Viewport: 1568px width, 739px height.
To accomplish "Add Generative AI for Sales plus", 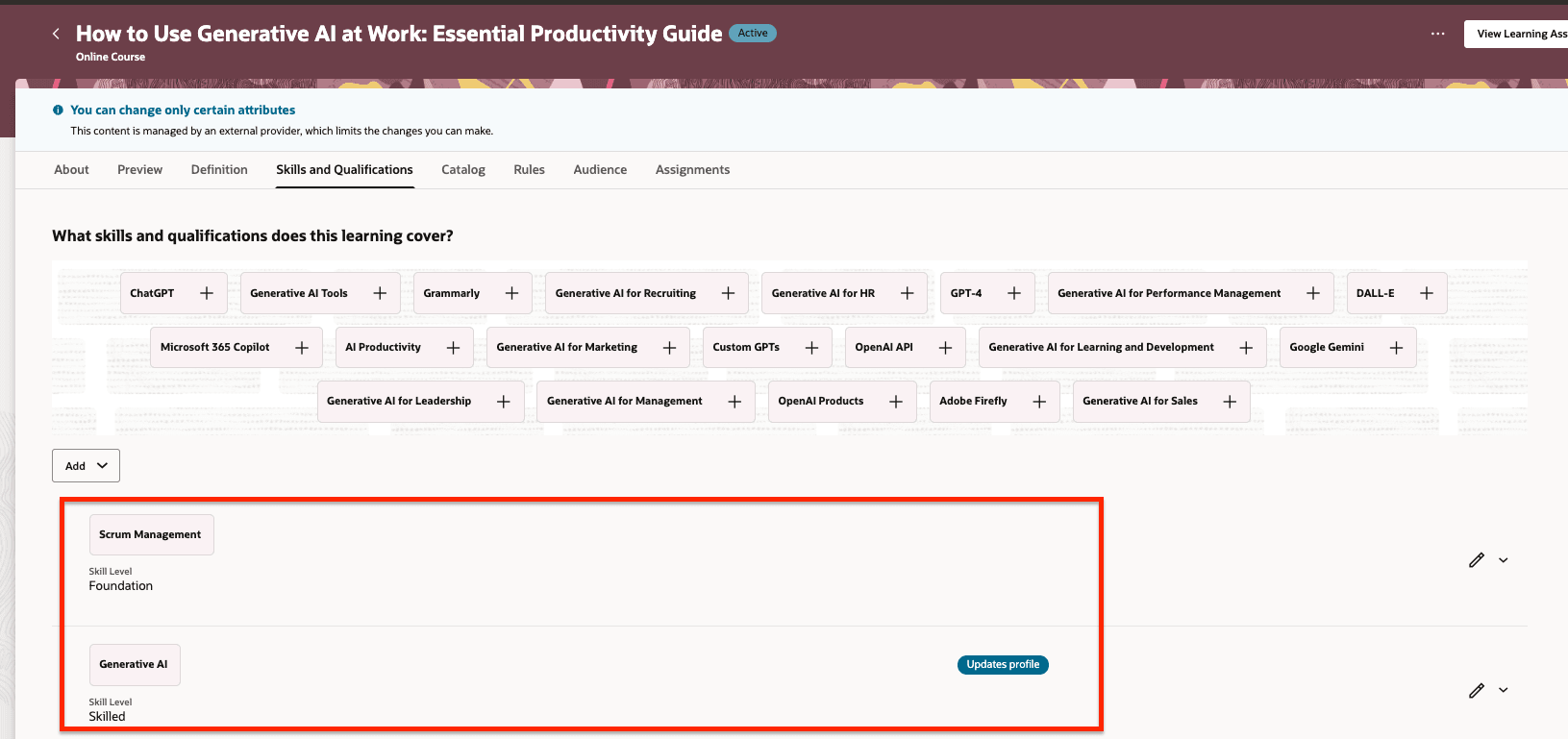I will (x=1230, y=402).
